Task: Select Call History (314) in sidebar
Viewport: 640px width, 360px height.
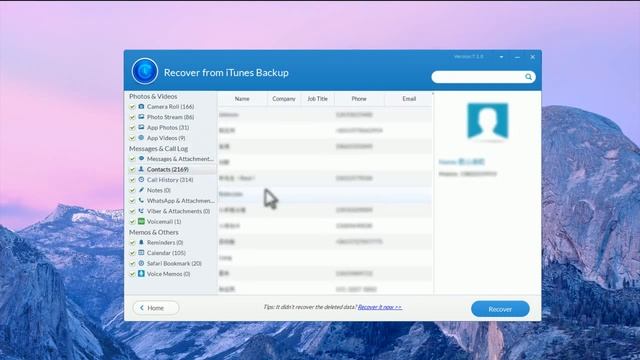Action: (170, 180)
